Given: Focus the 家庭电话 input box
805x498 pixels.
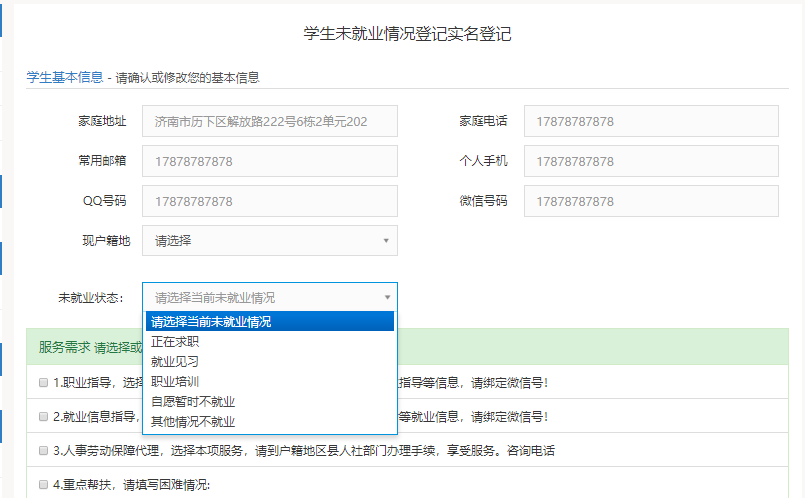Looking at the screenshot, I should pos(650,121).
